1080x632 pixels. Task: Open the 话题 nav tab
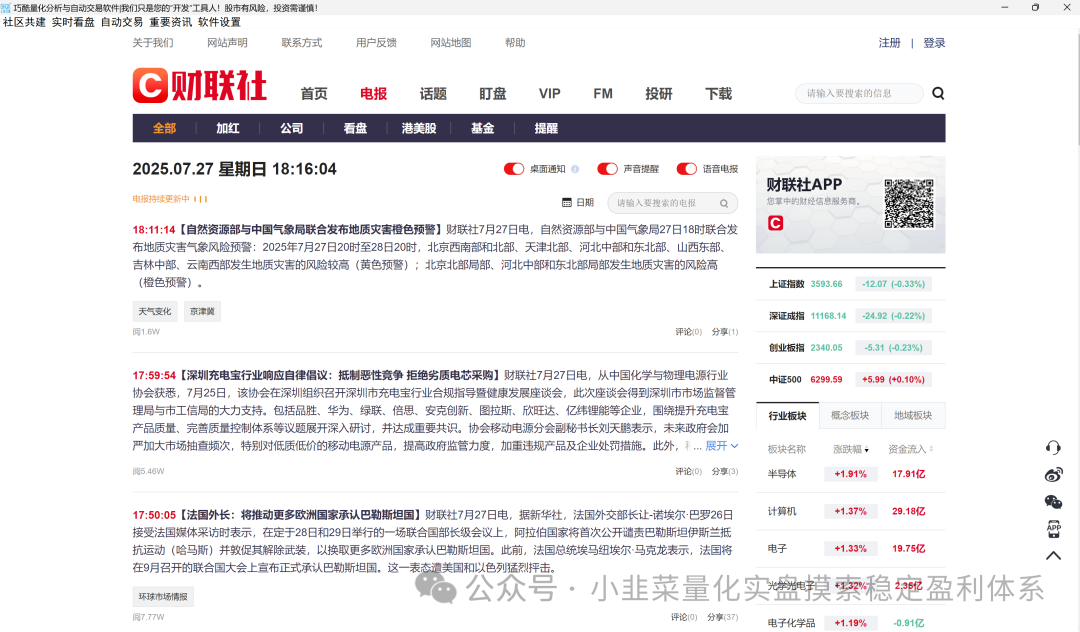click(x=433, y=94)
